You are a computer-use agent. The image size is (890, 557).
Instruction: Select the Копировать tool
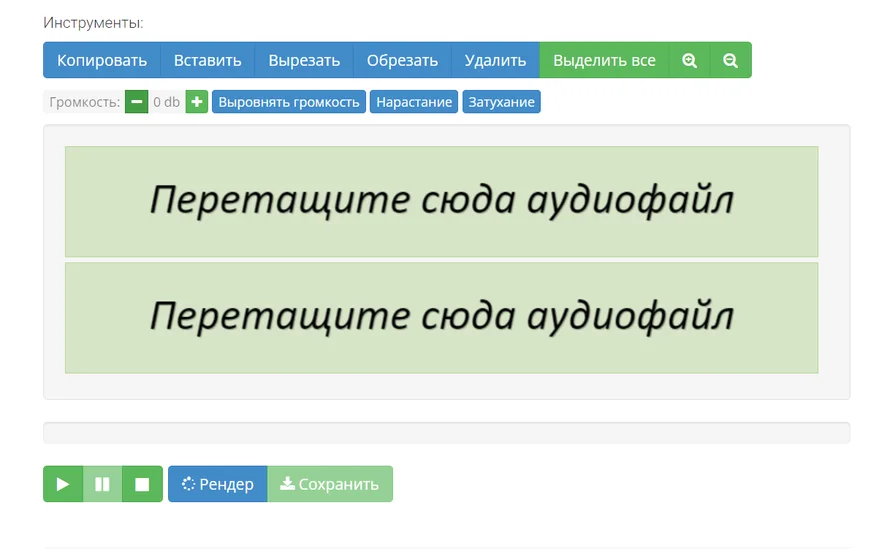(x=102, y=60)
